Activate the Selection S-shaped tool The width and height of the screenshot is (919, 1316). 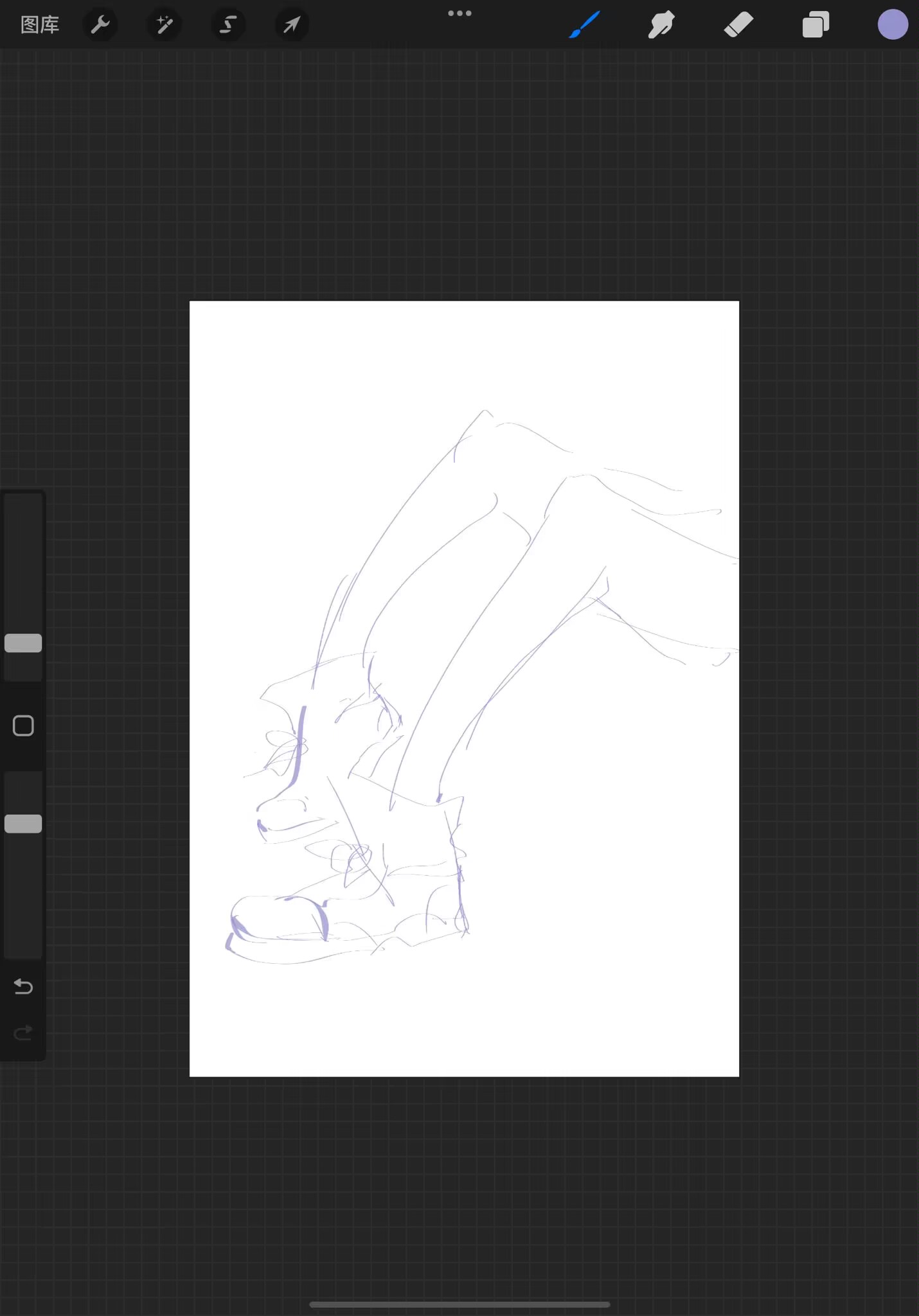(228, 25)
